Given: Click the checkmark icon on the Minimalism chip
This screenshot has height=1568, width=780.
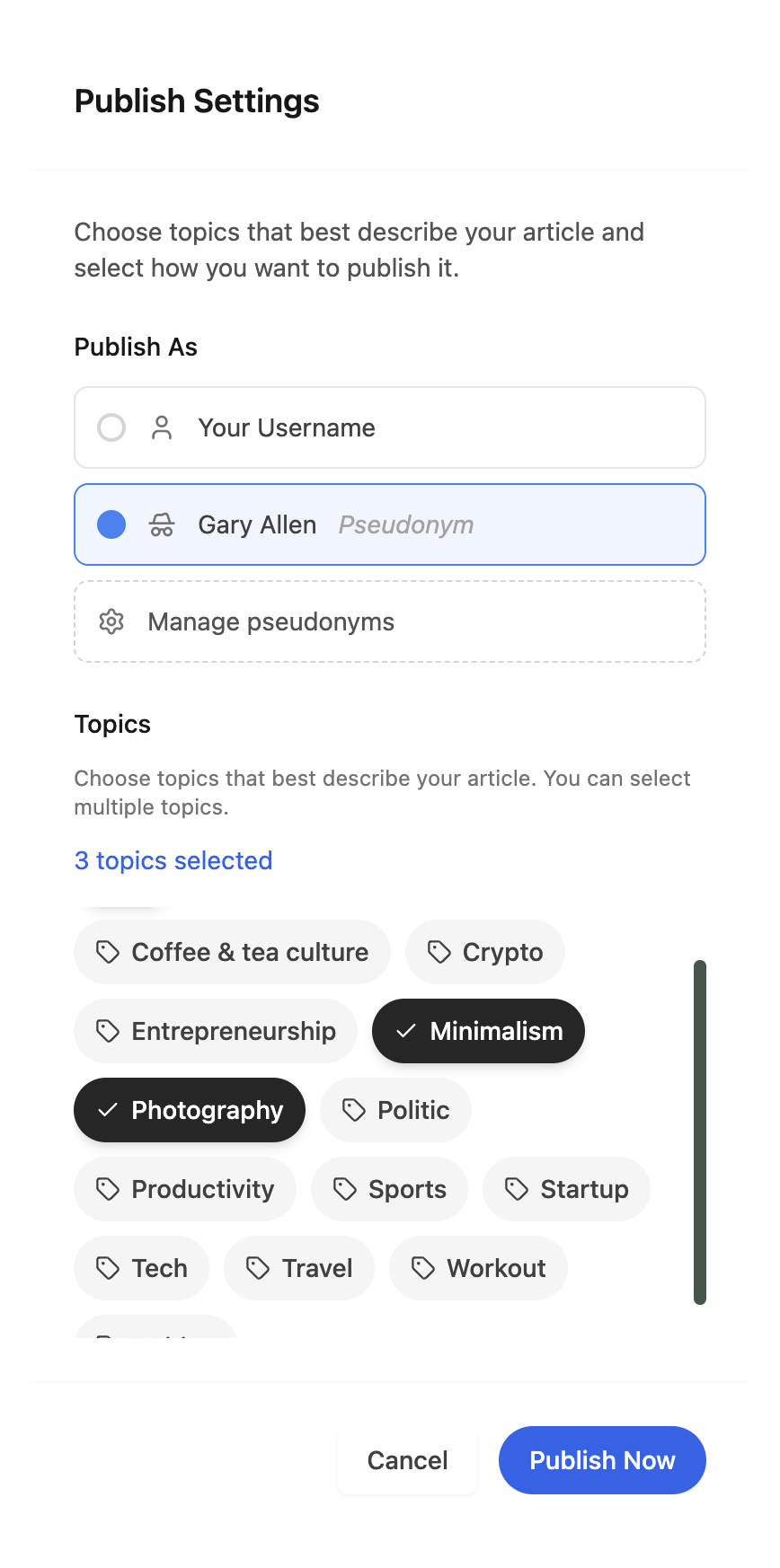Looking at the screenshot, I should (406, 1031).
